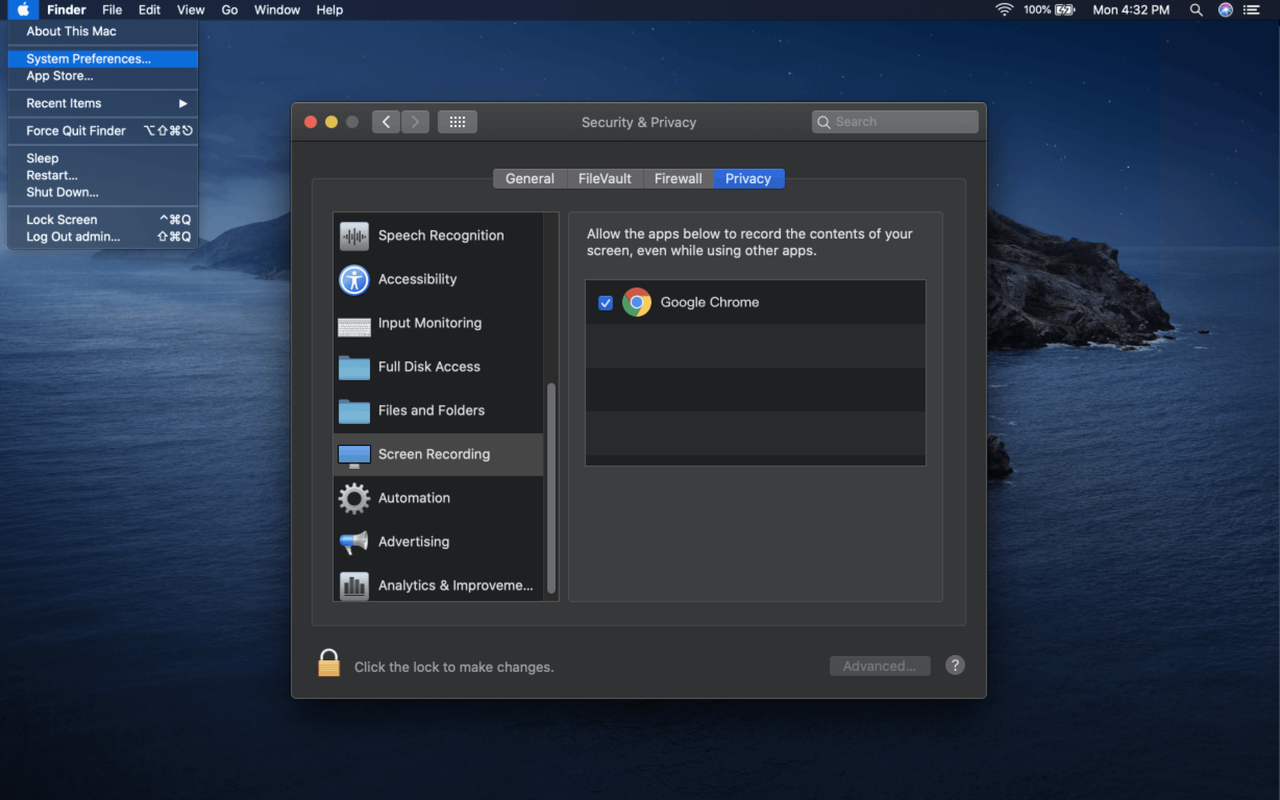1280x800 pixels.
Task: Select the Accessibility icon in the sidebar
Action: (354, 280)
